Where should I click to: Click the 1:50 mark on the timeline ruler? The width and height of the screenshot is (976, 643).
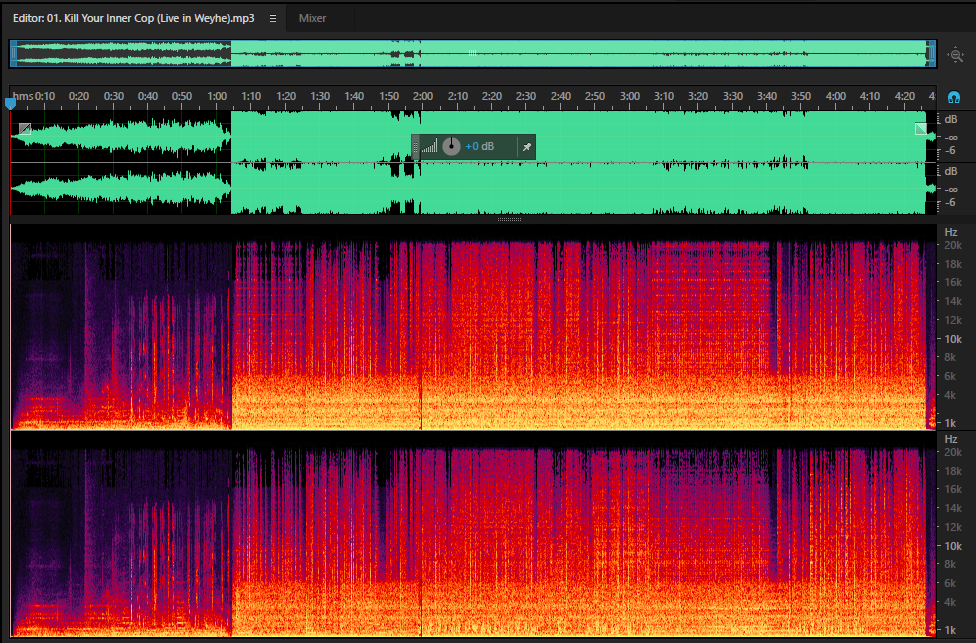coord(389,96)
